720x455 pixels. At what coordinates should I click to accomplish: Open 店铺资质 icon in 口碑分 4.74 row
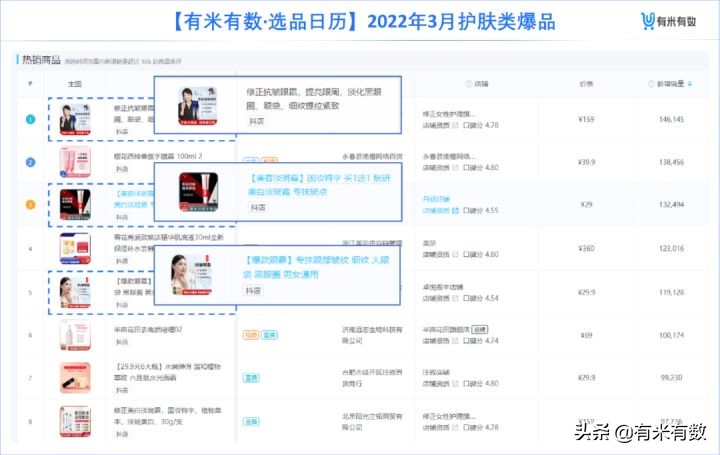click(455, 341)
